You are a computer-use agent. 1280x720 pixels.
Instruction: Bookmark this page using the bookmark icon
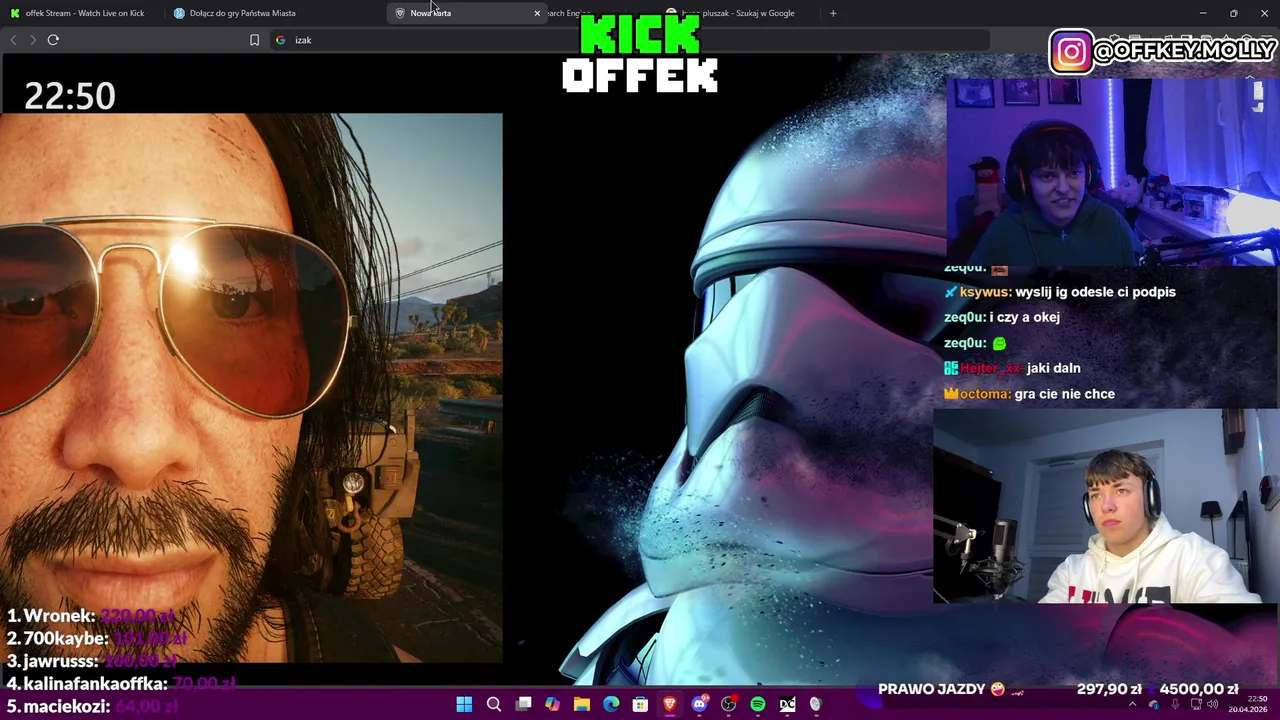[254, 40]
